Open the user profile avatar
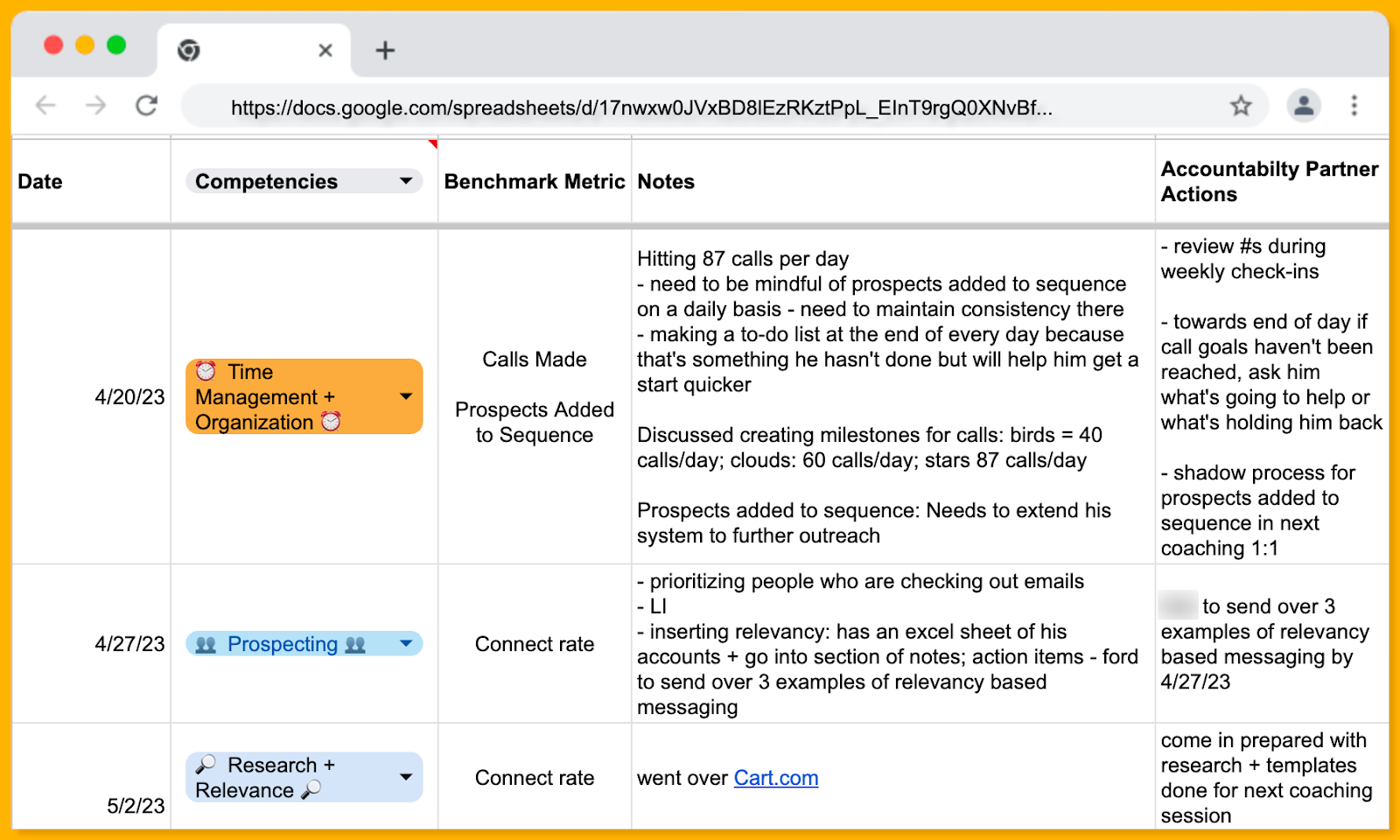 pos(1303,106)
